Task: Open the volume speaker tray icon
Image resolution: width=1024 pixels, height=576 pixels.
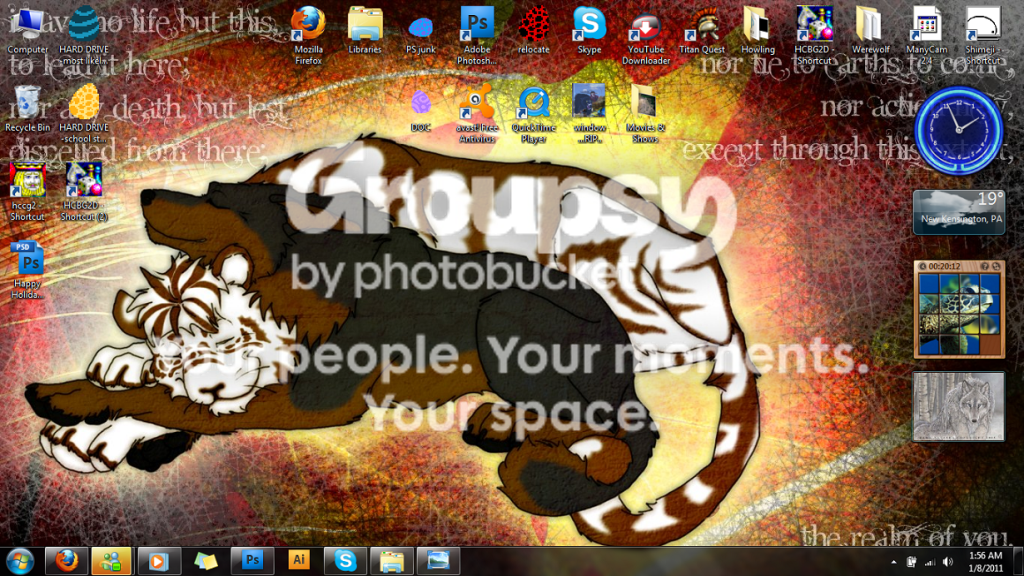Action: 948,562
